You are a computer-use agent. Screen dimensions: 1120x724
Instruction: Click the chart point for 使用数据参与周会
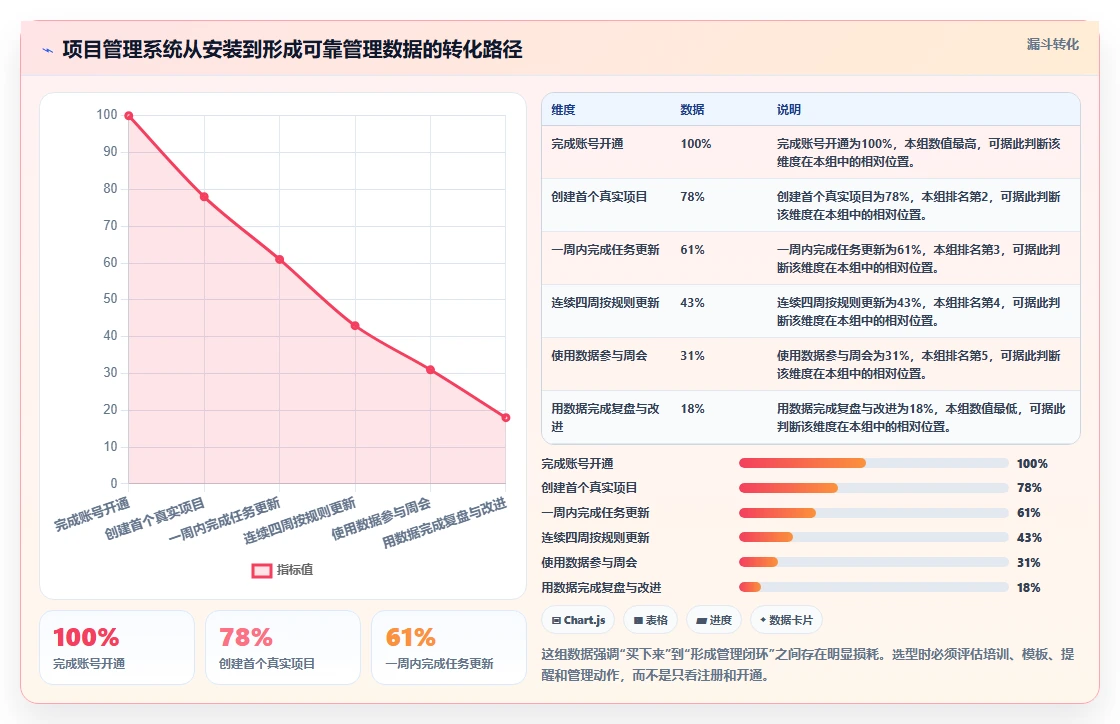(x=430, y=370)
